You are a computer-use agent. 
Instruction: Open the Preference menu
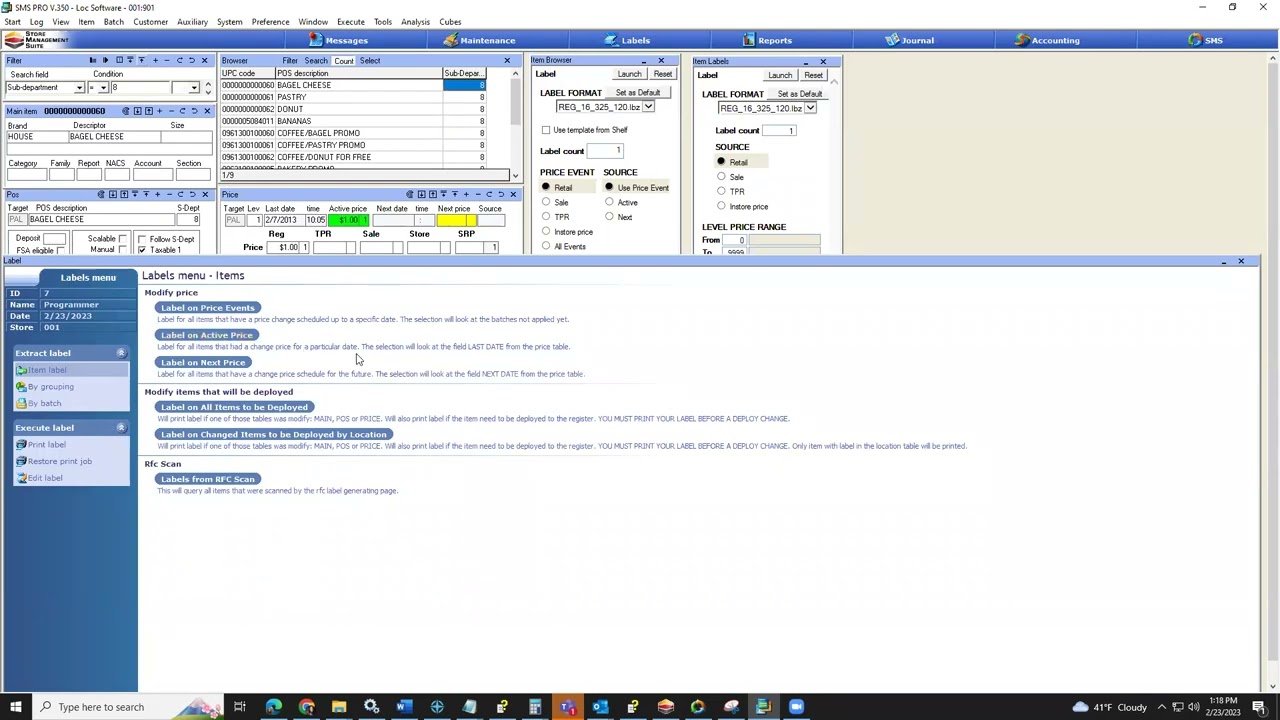[x=270, y=21]
